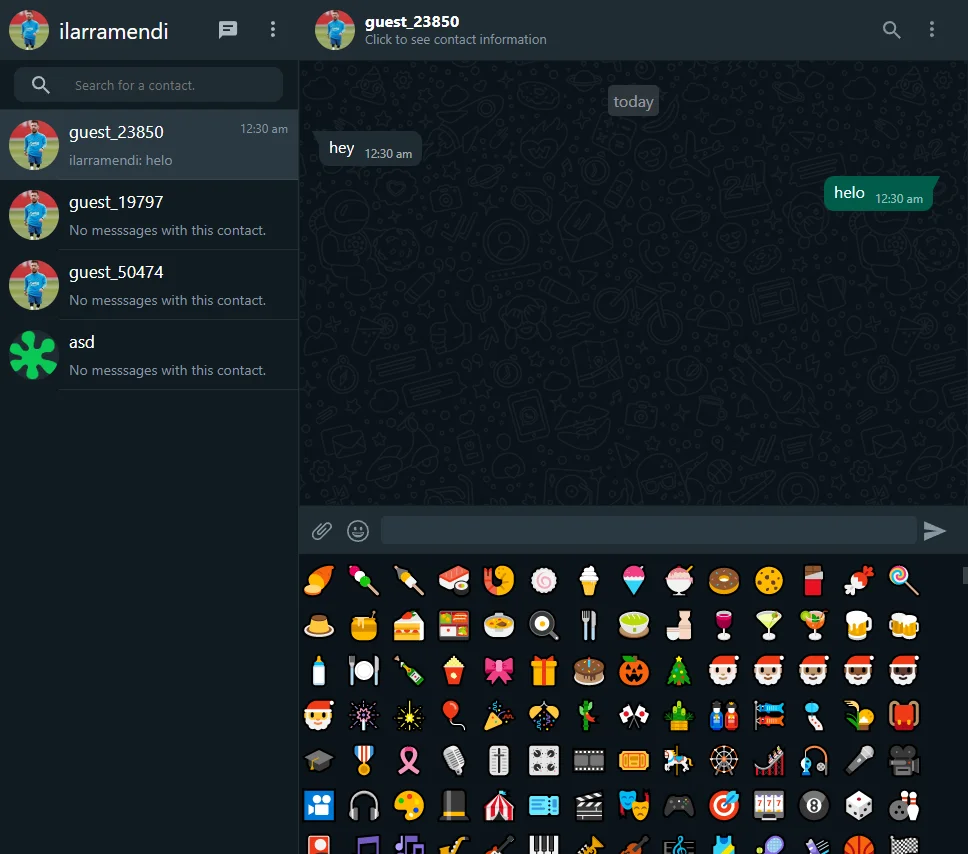Insert the slot machine emoji
This screenshot has width=968, height=854.
pyautogui.click(x=769, y=806)
